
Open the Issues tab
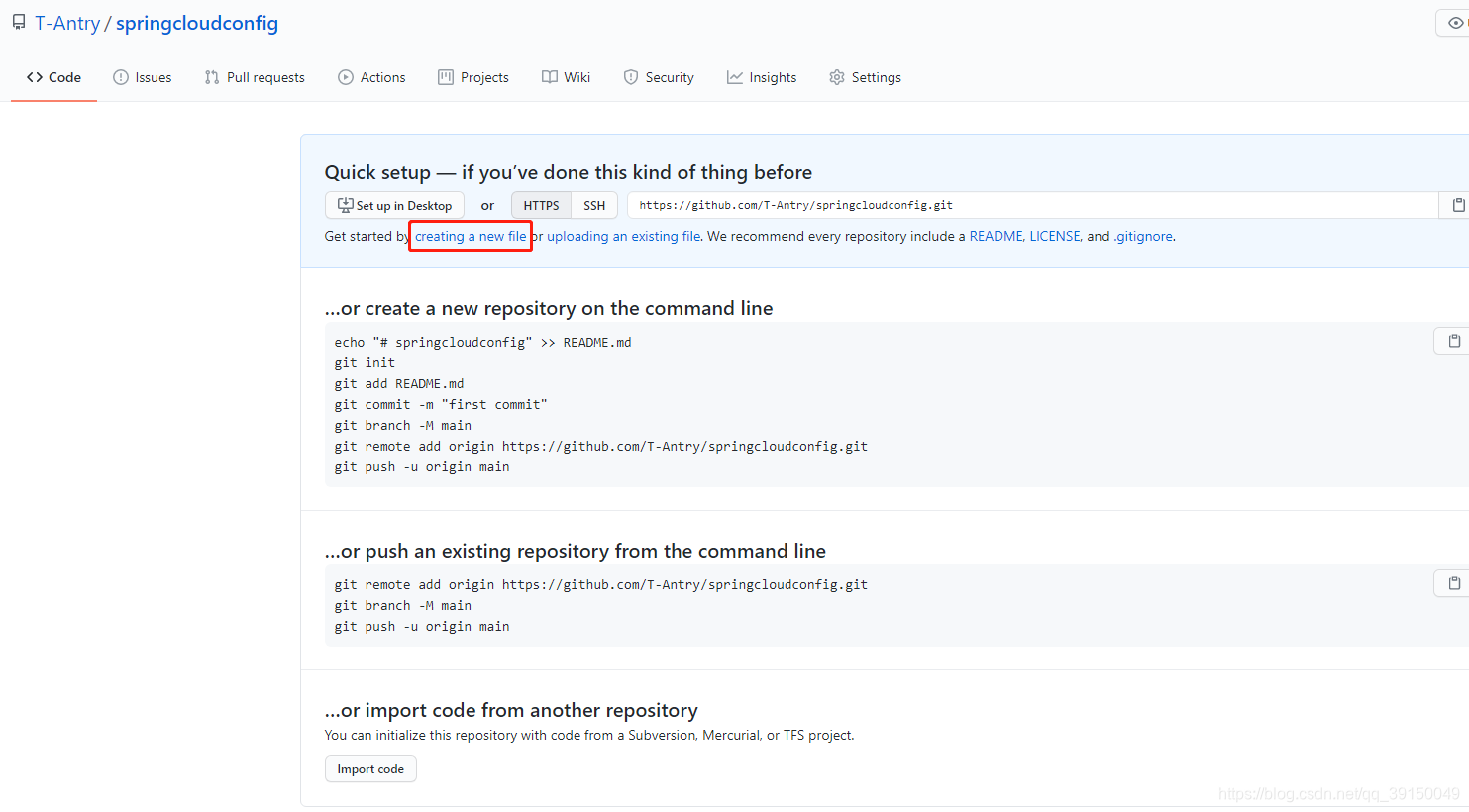click(x=142, y=77)
